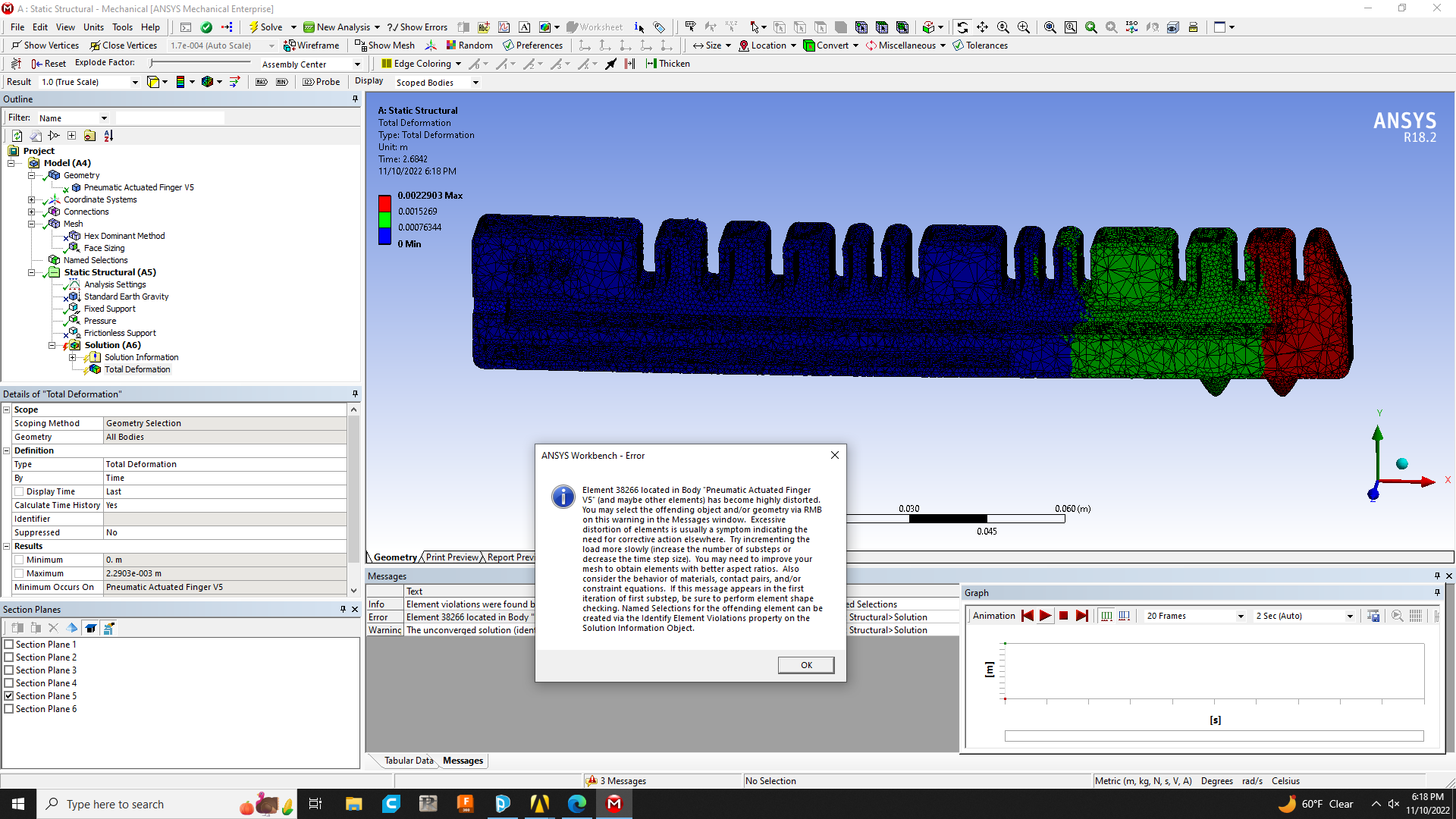Click the Show Mesh icon
1456x819 pixels.
coord(361,45)
